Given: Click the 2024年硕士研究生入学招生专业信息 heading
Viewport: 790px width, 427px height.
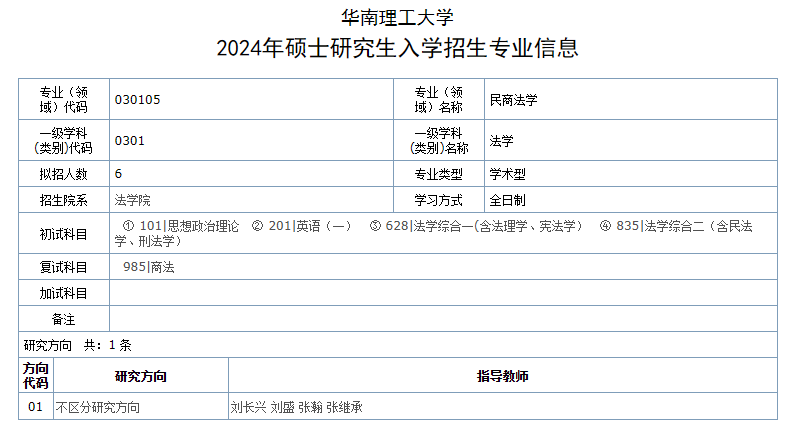Looking at the screenshot, I should click(x=397, y=47).
